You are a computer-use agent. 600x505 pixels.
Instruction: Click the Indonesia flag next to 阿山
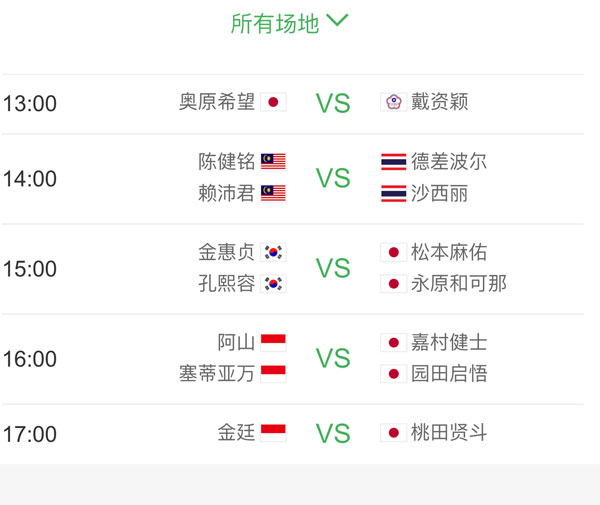click(x=273, y=342)
